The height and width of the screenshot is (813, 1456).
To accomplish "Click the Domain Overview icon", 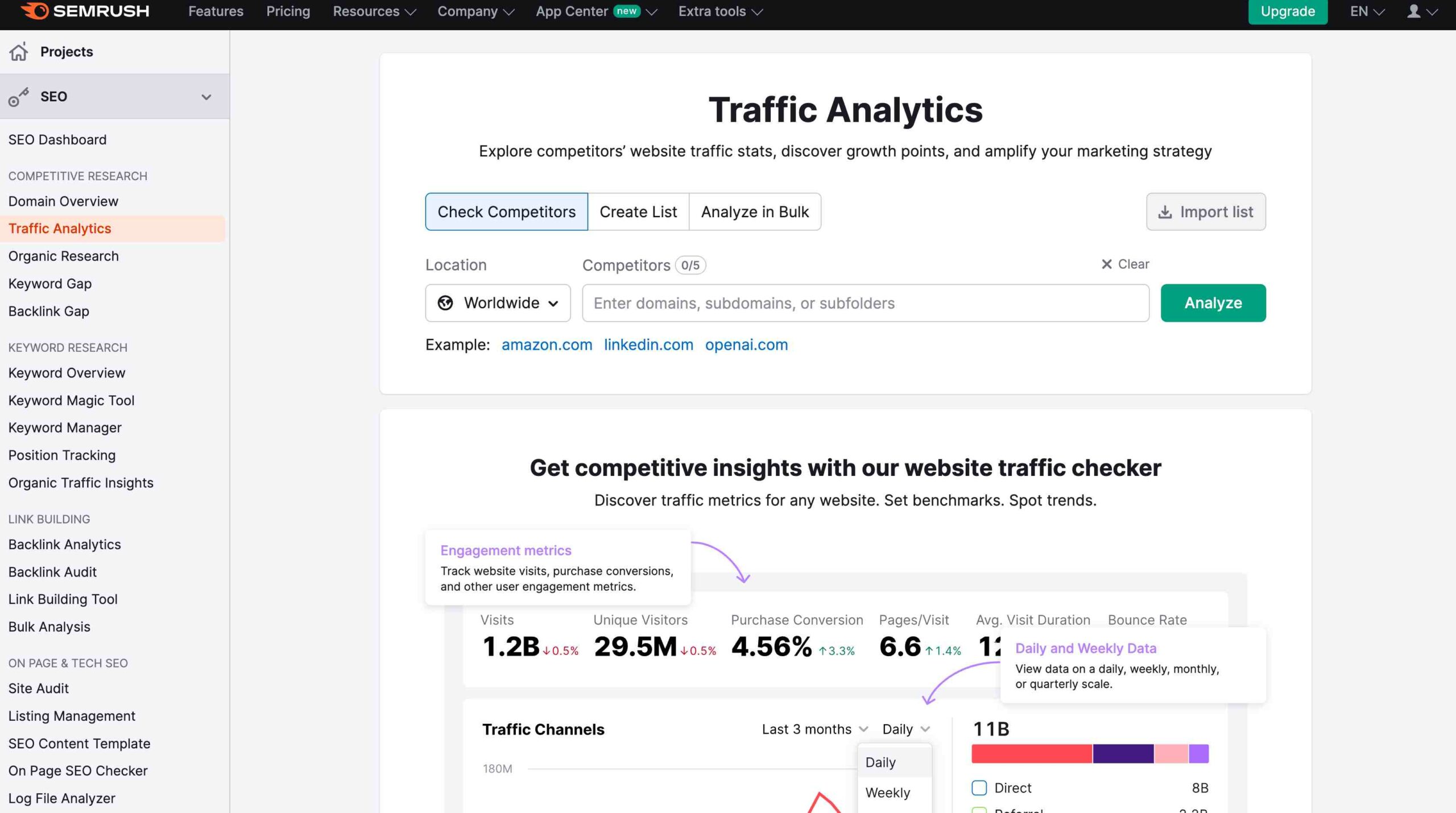I will [x=63, y=201].
